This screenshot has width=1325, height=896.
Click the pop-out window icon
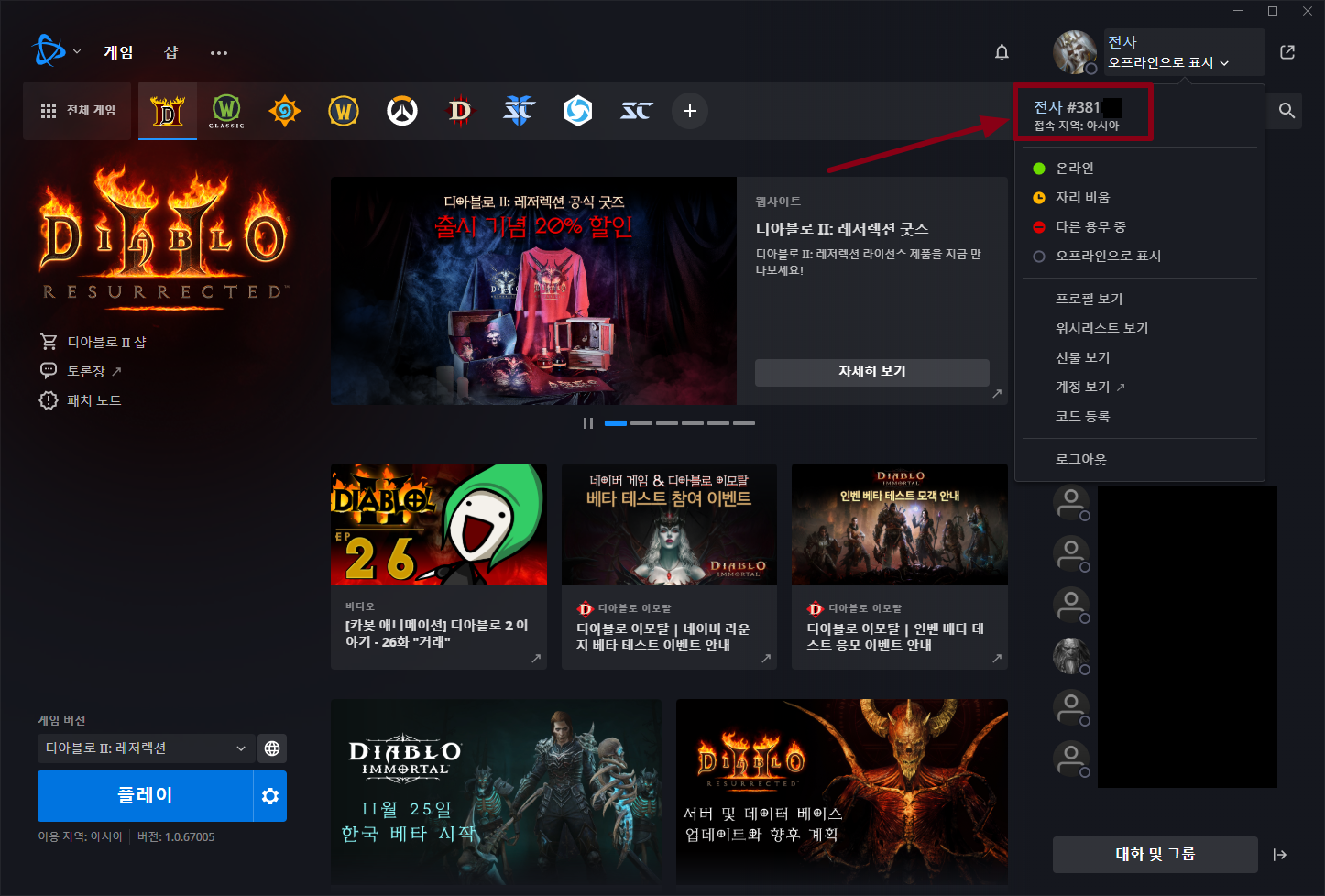(x=1287, y=52)
